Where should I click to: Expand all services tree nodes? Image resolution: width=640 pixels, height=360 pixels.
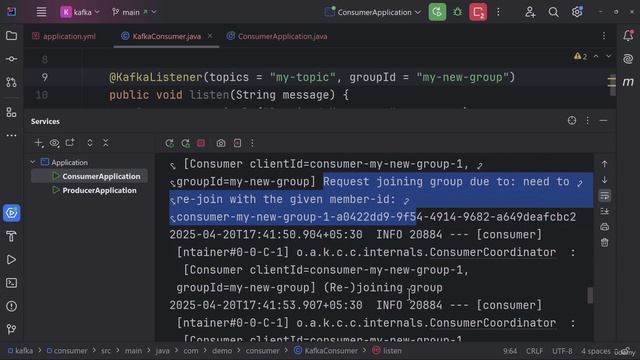[90, 143]
